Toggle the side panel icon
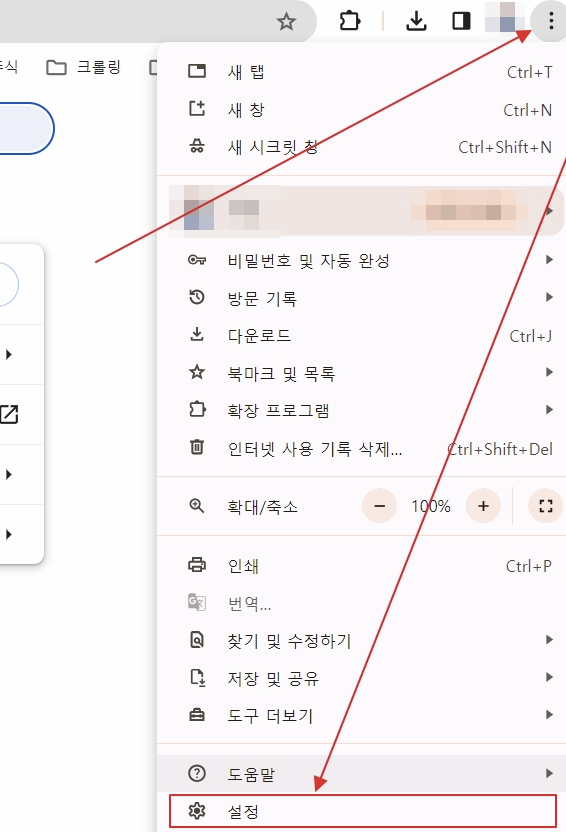Viewport: 566px width, 832px height. pos(461,21)
